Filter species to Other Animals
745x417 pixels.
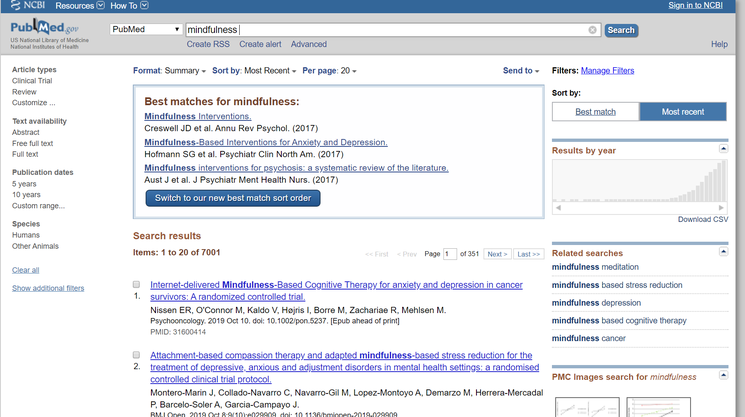[35, 246]
